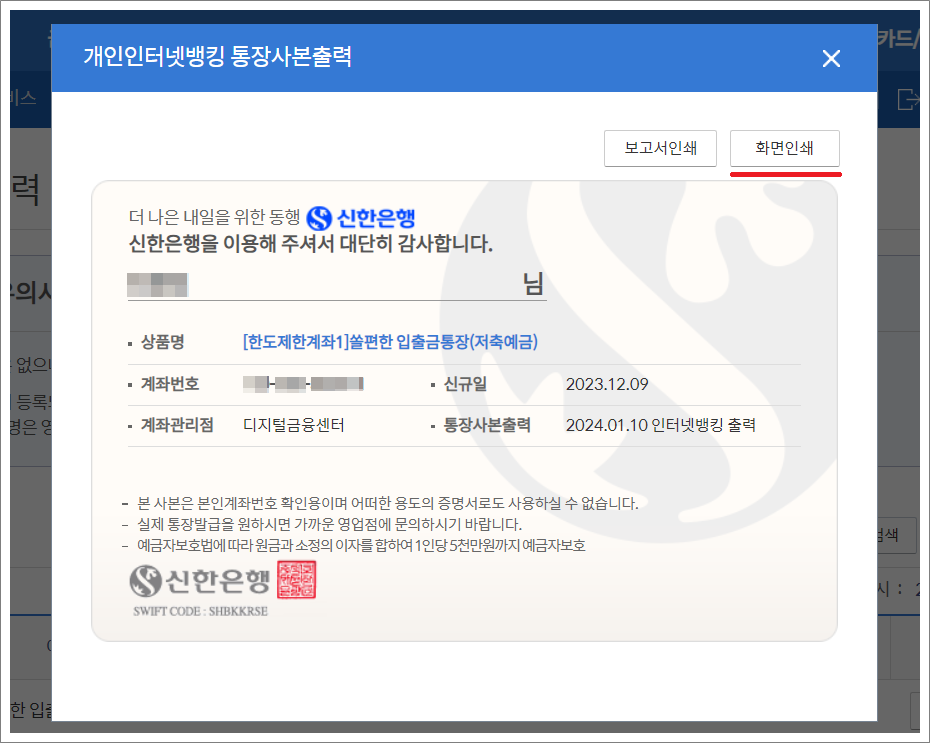Image resolution: width=930 pixels, height=743 pixels.
Task: Click the blurred account number field
Action: (303, 384)
